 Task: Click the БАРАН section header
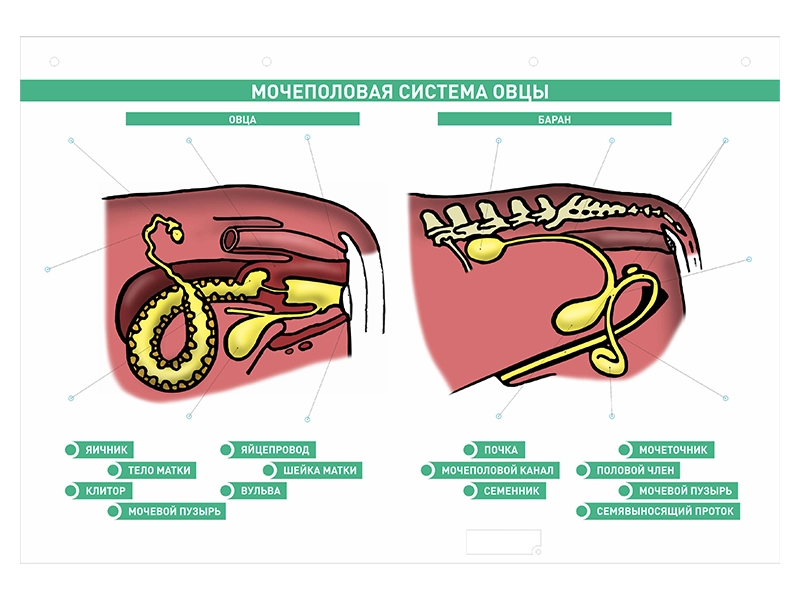pyautogui.click(x=555, y=119)
